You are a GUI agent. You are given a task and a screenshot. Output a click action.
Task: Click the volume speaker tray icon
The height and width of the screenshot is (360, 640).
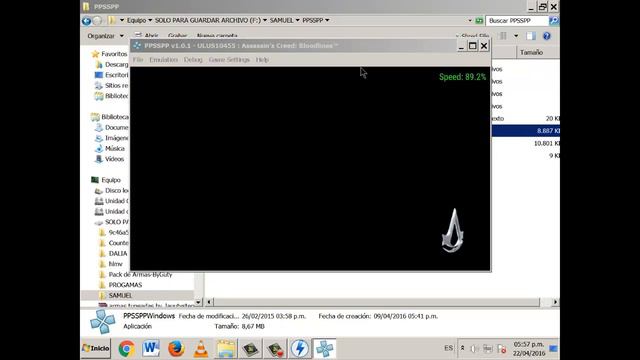point(474,349)
